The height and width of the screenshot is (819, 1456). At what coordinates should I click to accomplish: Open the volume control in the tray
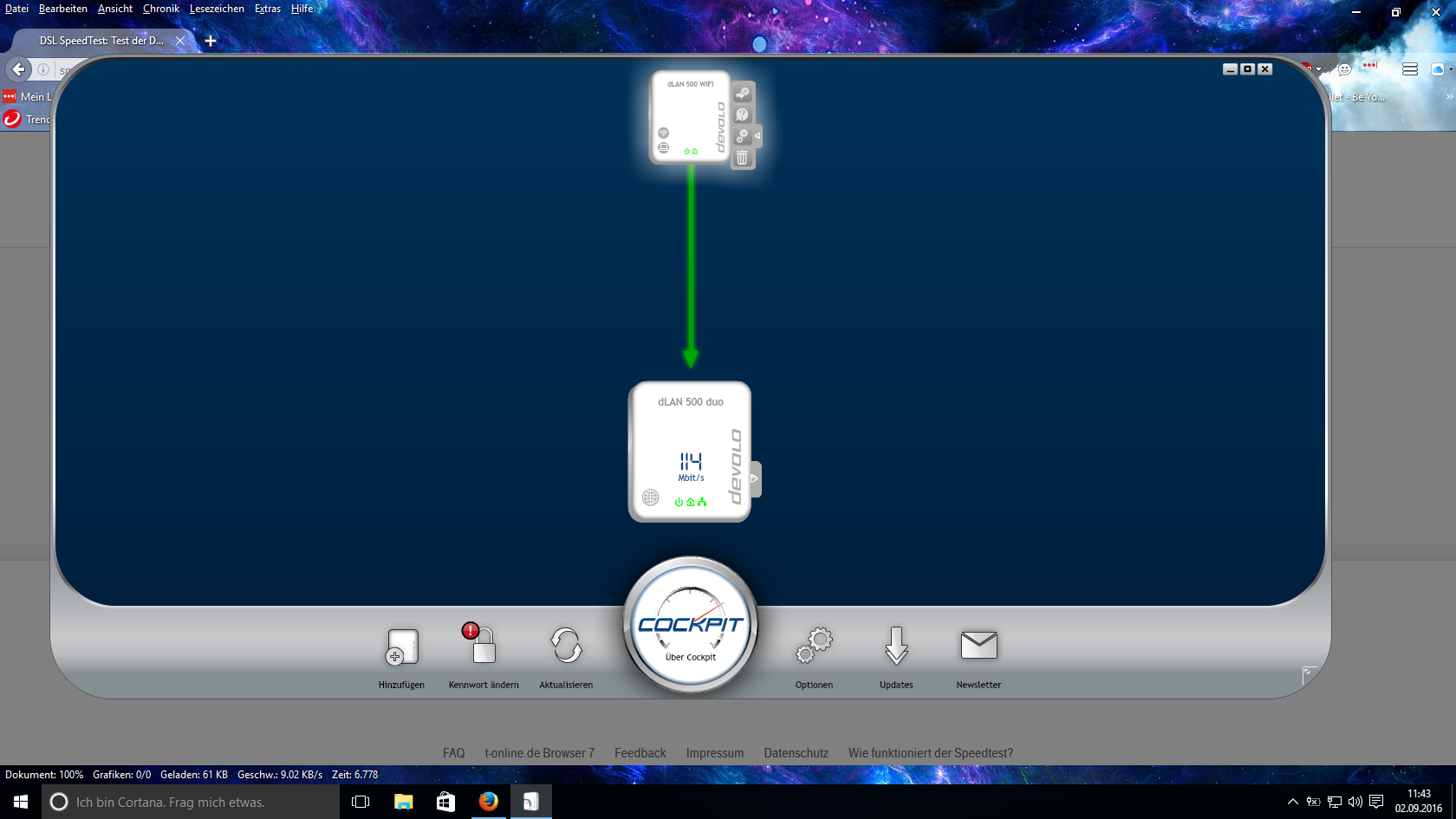(x=1355, y=802)
